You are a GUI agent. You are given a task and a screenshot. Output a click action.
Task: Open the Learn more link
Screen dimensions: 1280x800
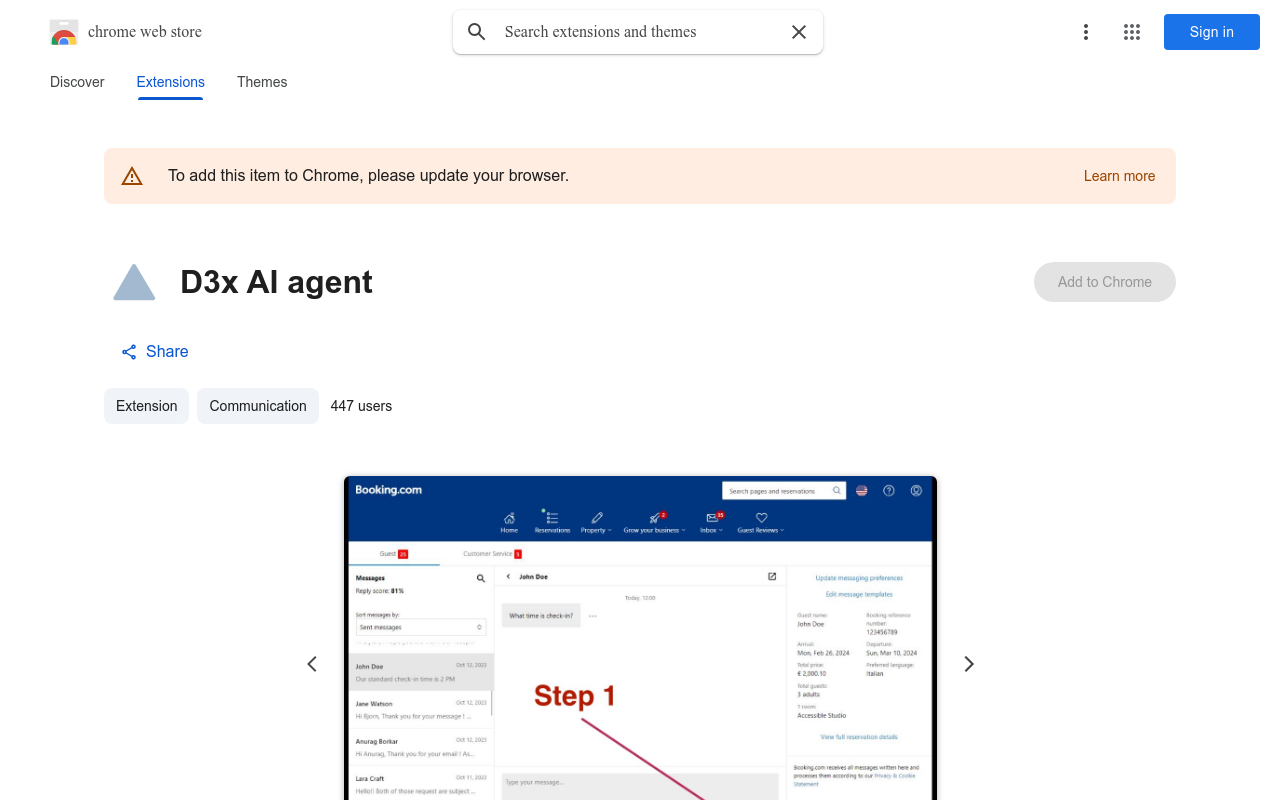[1119, 176]
